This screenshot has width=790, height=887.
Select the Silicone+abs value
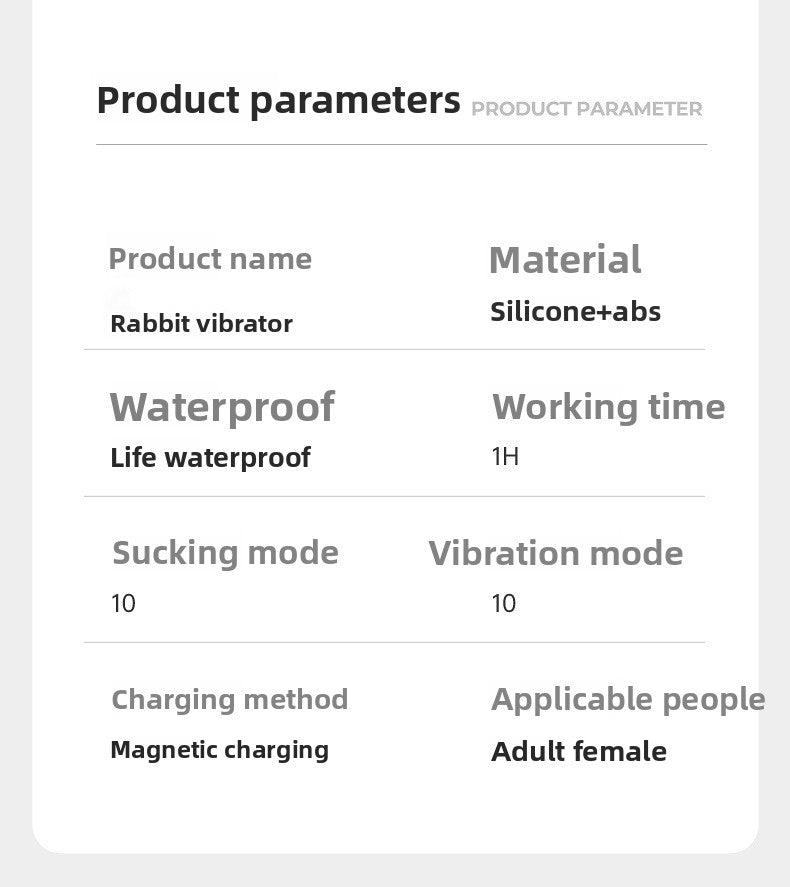[575, 312]
